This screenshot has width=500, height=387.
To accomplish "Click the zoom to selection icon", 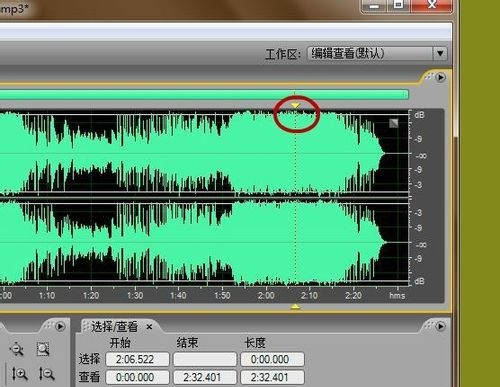I will [x=43, y=349].
